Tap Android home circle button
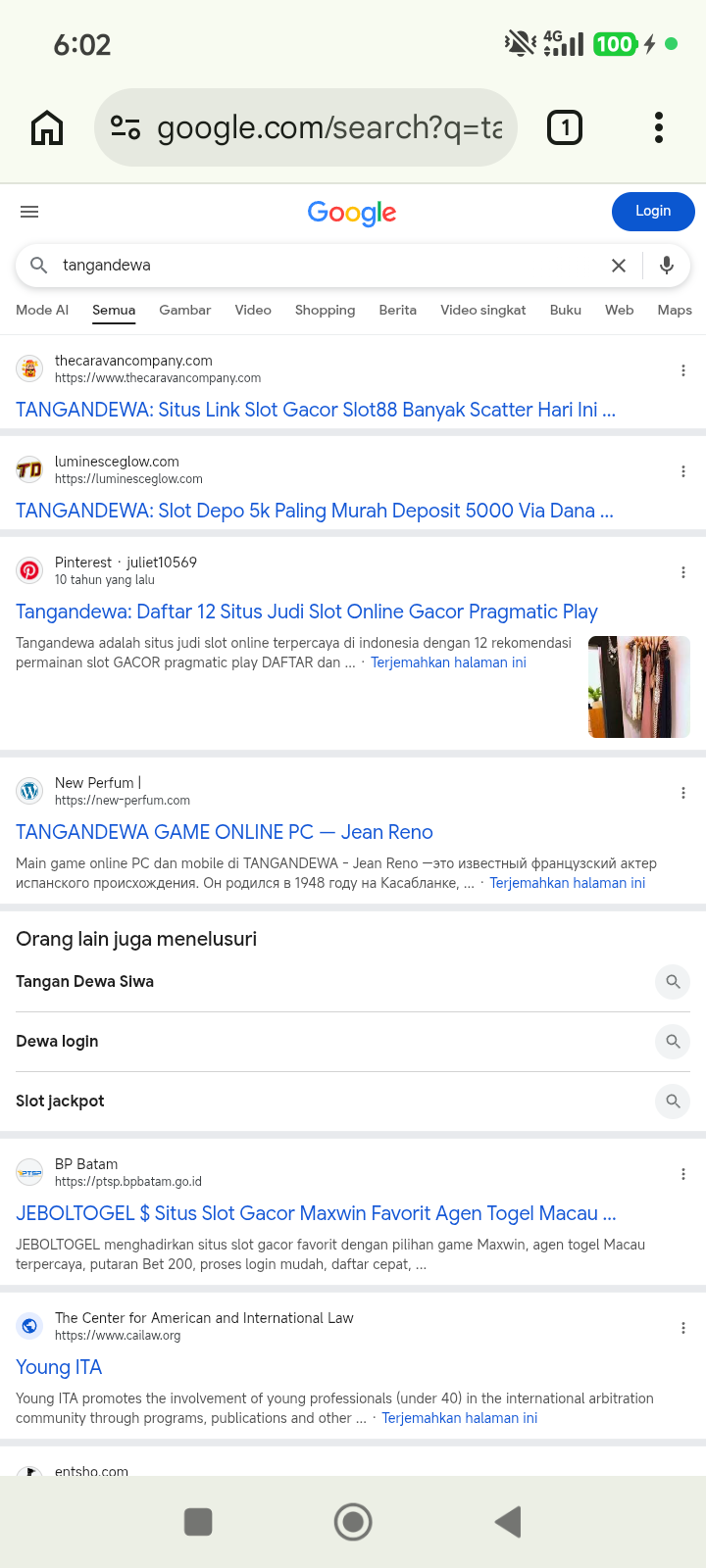This screenshot has height=1568, width=706. point(353,1522)
